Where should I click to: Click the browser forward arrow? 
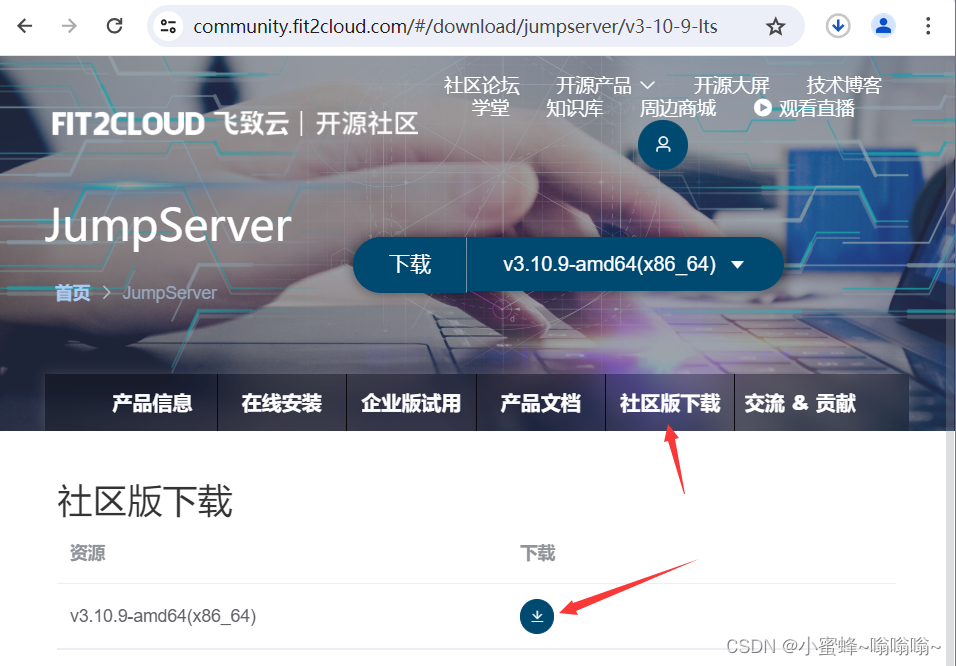(x=70, y=26)
